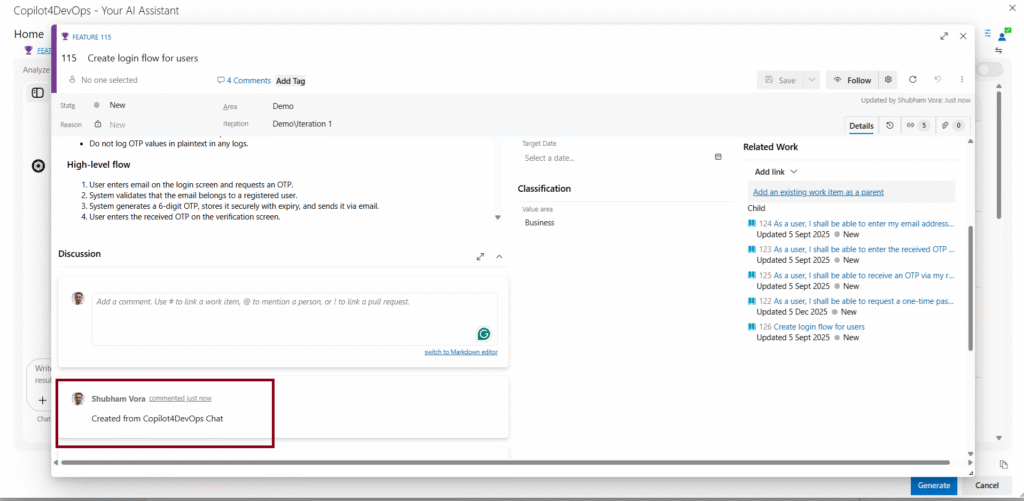
Task: Collapse the Discussion section chevron
Action: tap(500, 257)
